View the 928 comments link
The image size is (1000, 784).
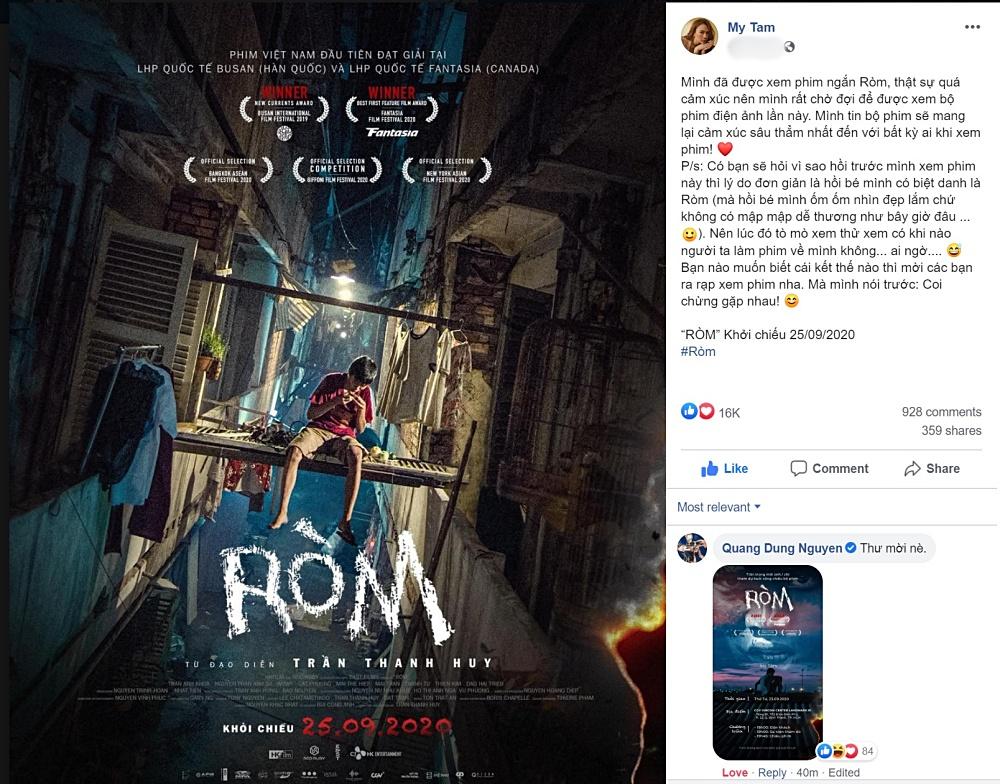click(x=941, y=412)
